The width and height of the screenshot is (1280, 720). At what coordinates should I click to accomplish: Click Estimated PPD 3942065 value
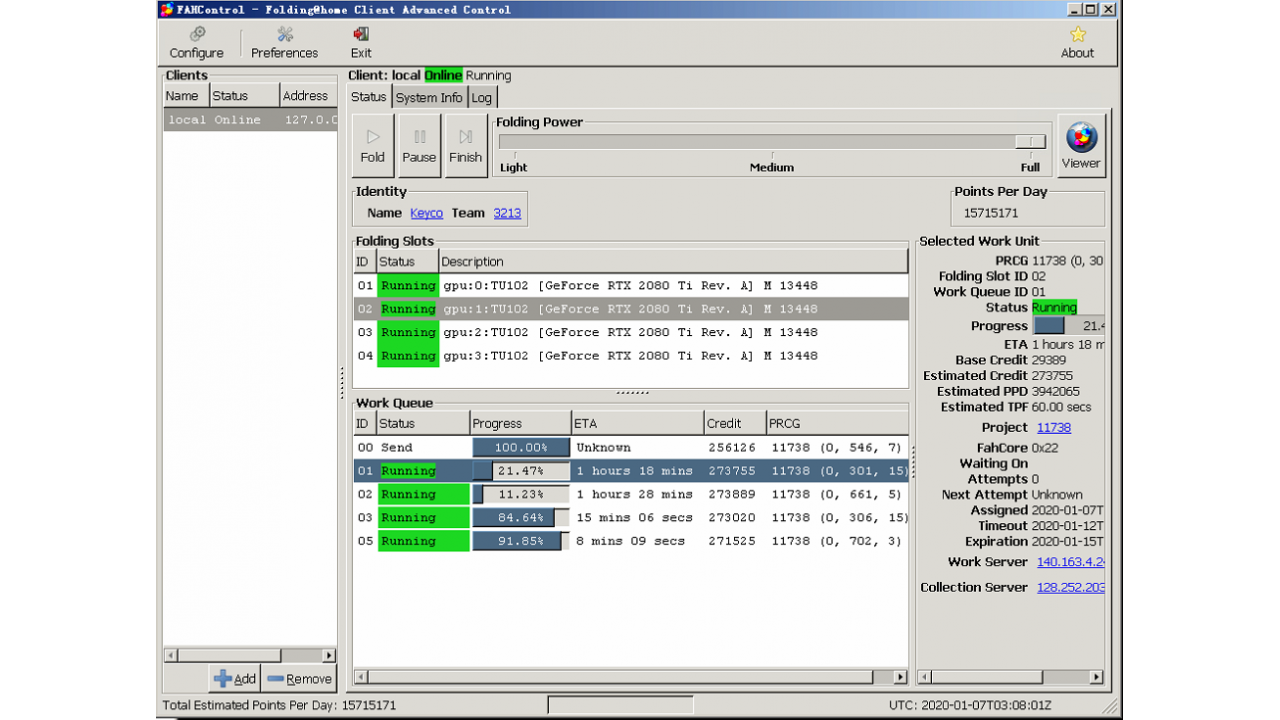[1056, 391]
